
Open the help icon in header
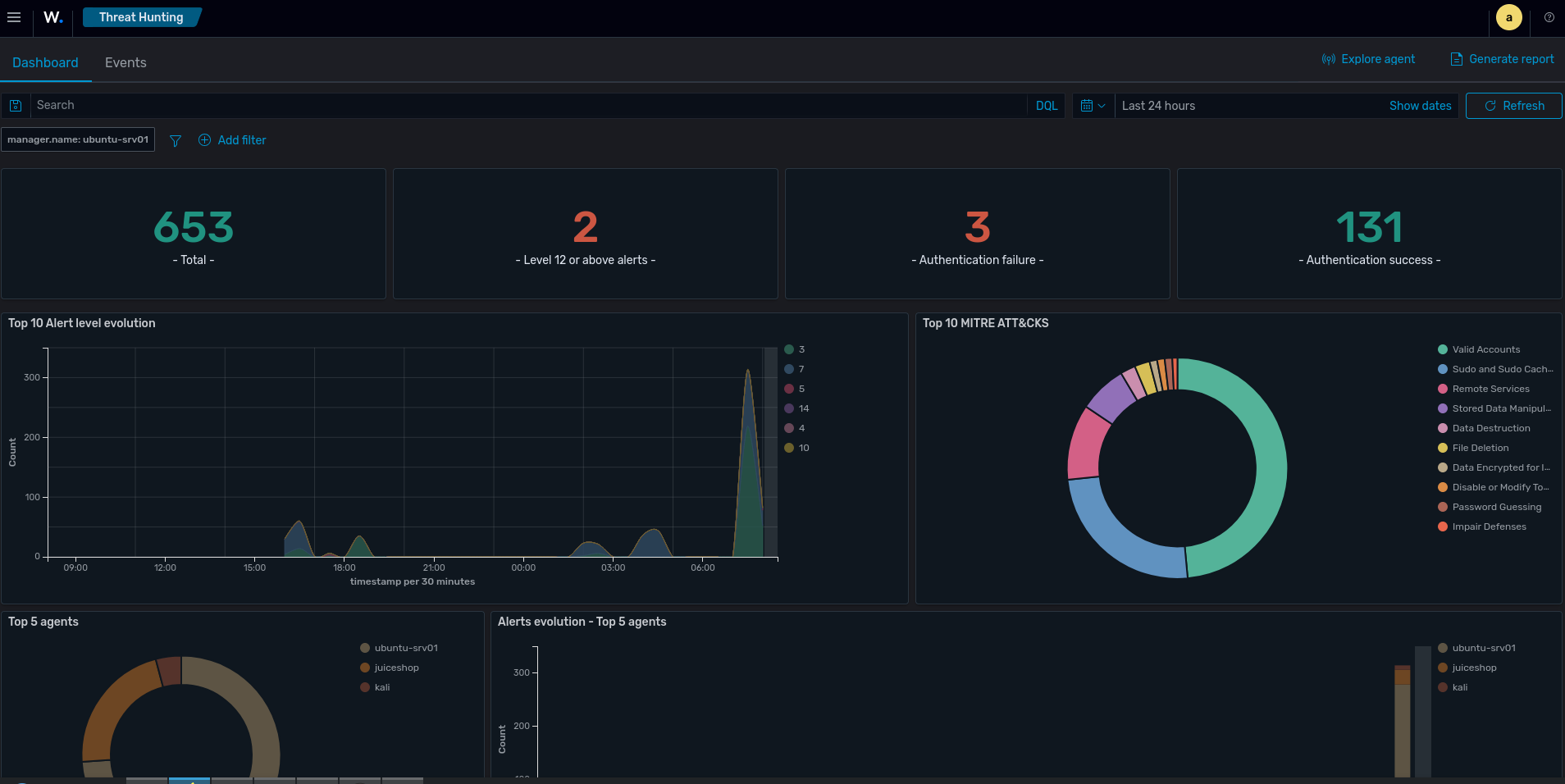1549,17
